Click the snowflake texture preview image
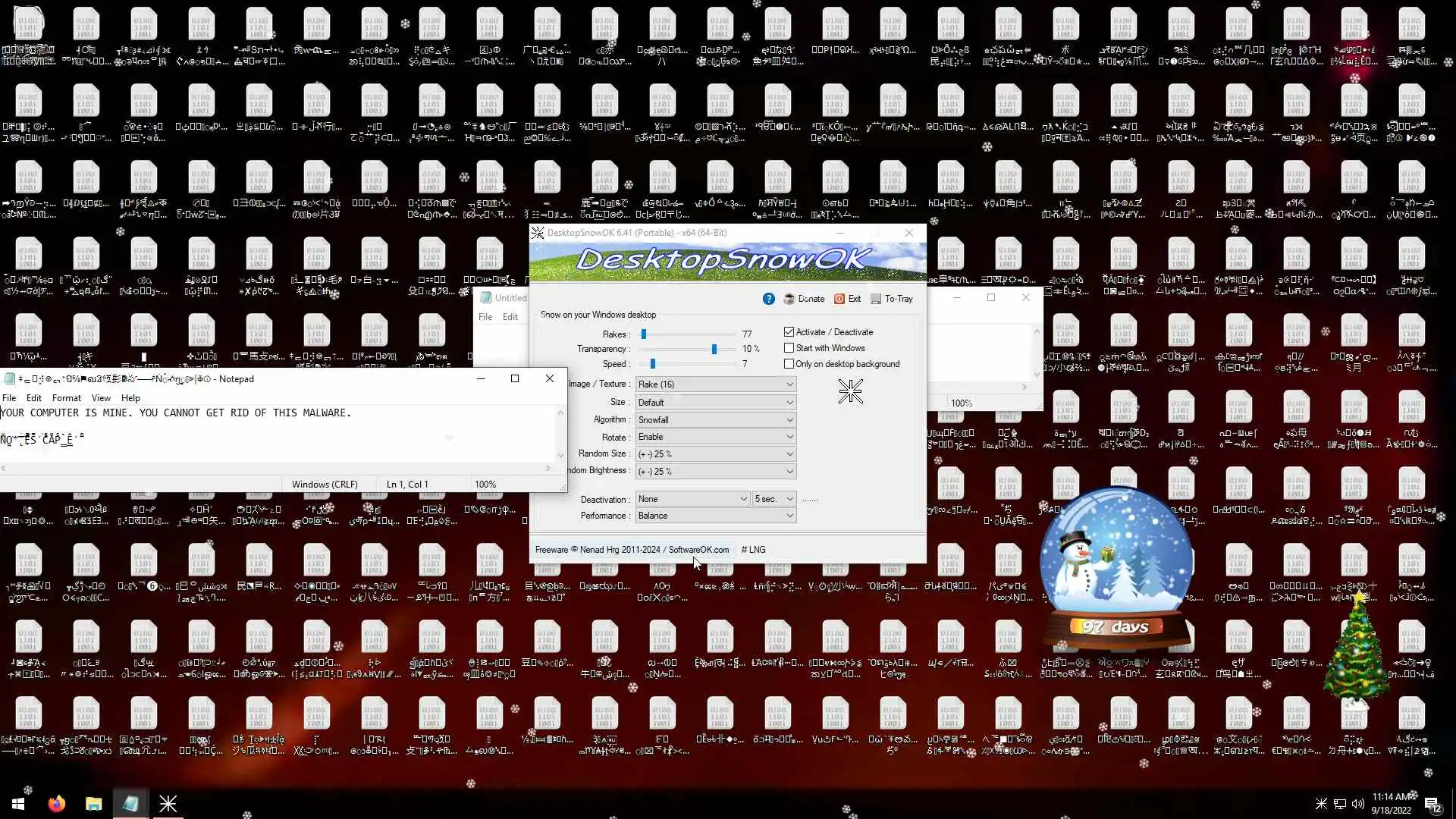Viewport: 1456px width, 819px height. tap(850, 391)
